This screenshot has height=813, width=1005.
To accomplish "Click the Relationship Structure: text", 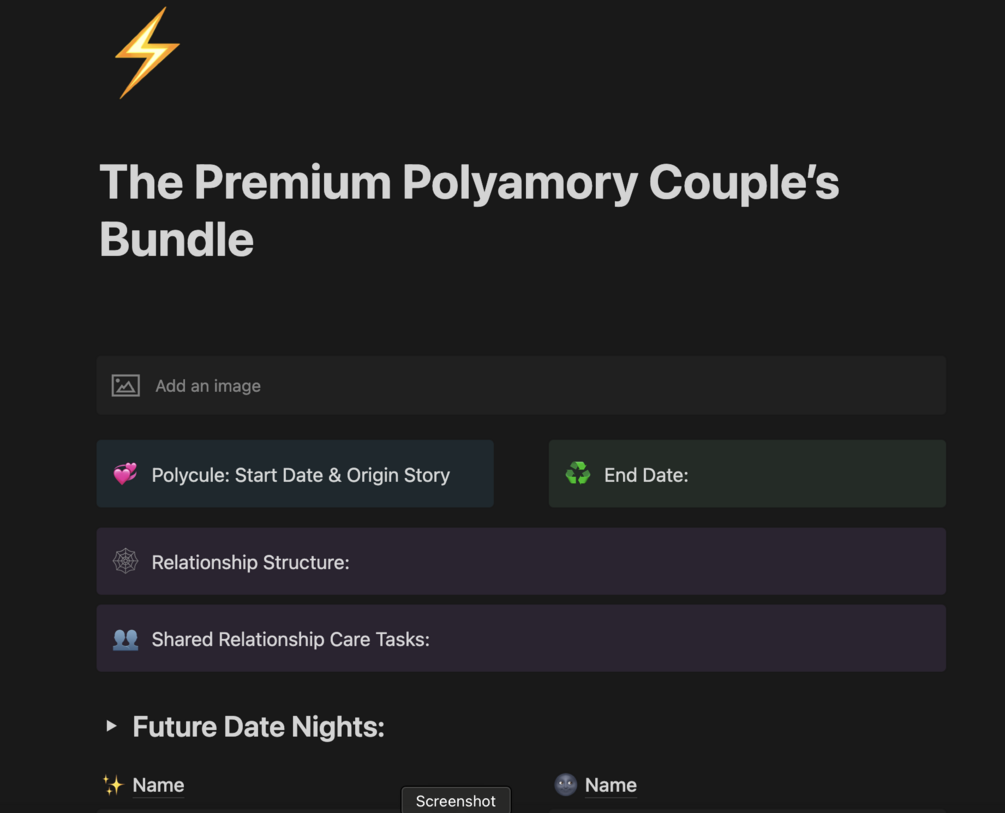I will 250,563.
